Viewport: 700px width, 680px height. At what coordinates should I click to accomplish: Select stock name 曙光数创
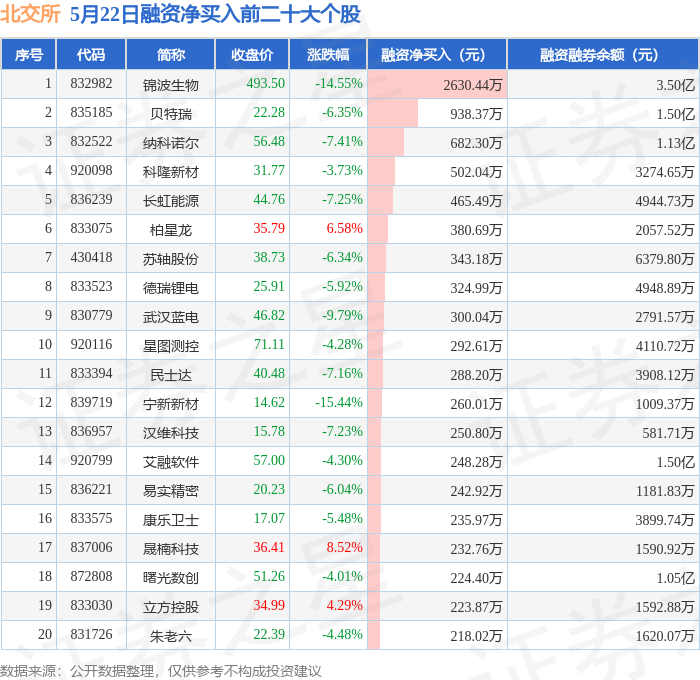[x=171, y=578]
